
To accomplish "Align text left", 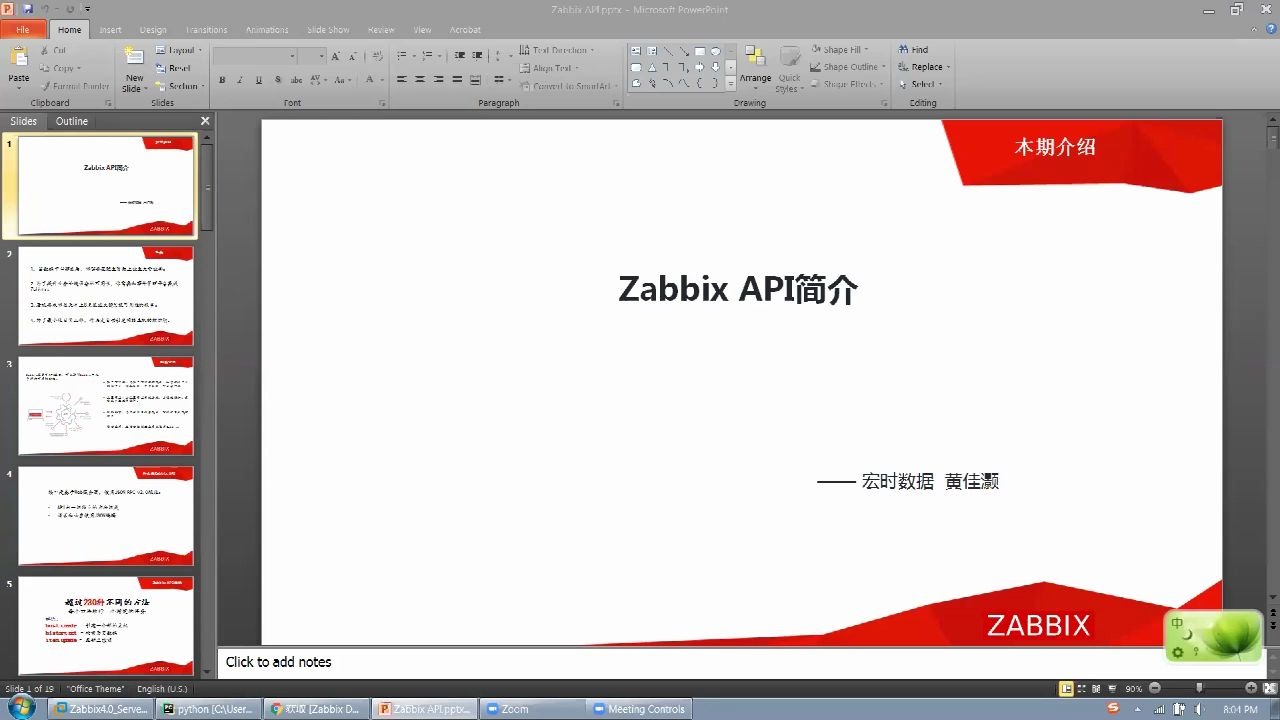I will pos(402,79).
